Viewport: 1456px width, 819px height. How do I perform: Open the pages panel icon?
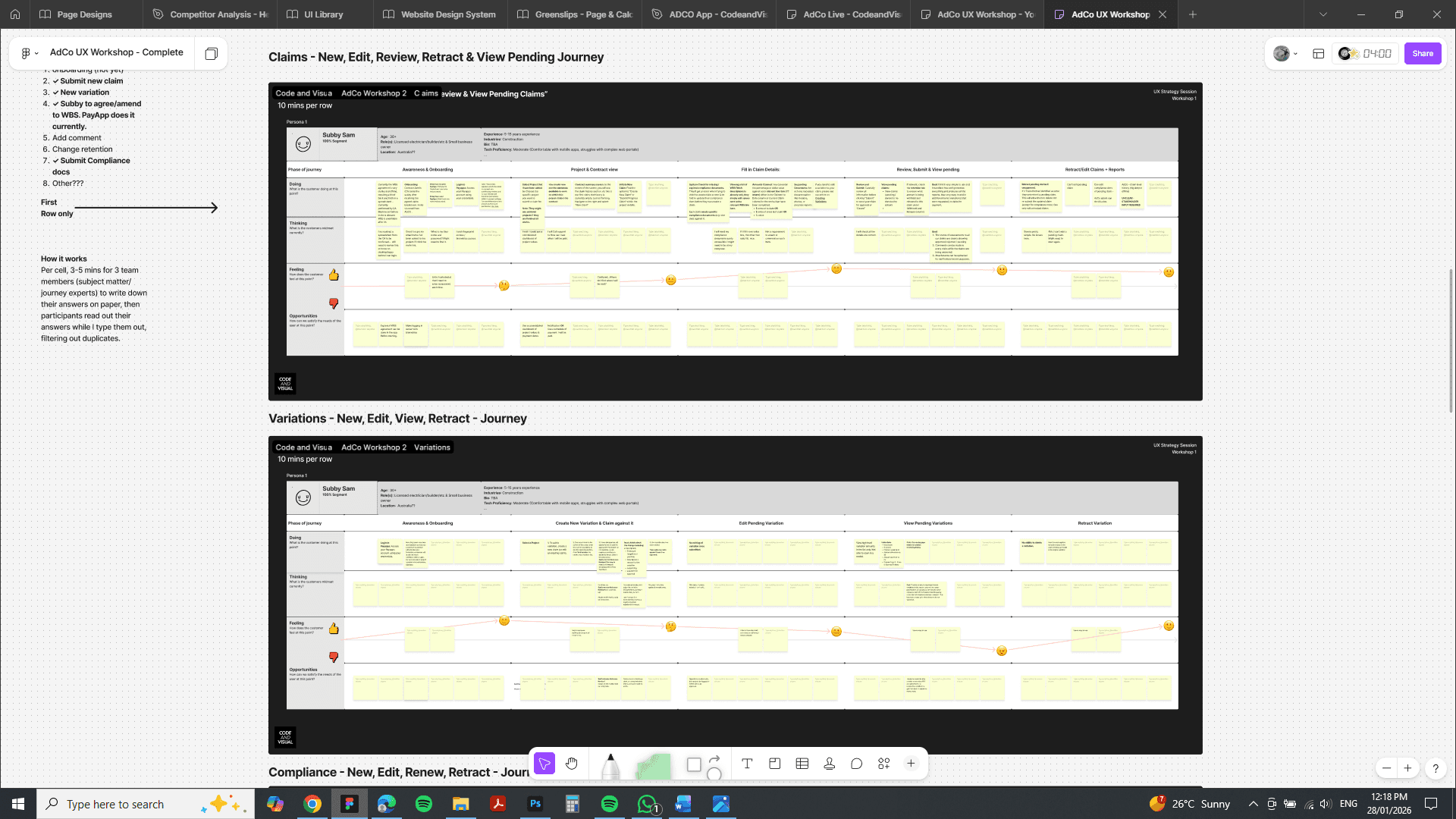(212, 53)
